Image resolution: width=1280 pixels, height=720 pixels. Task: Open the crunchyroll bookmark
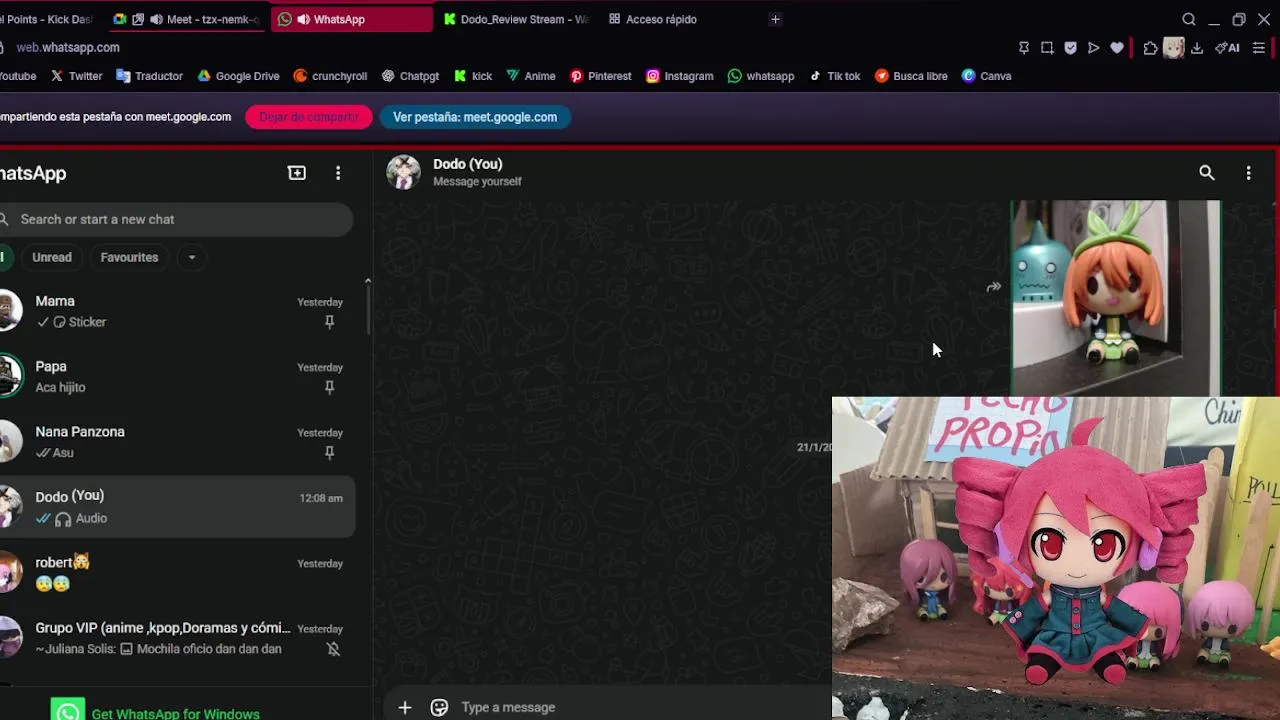point(330,76)
